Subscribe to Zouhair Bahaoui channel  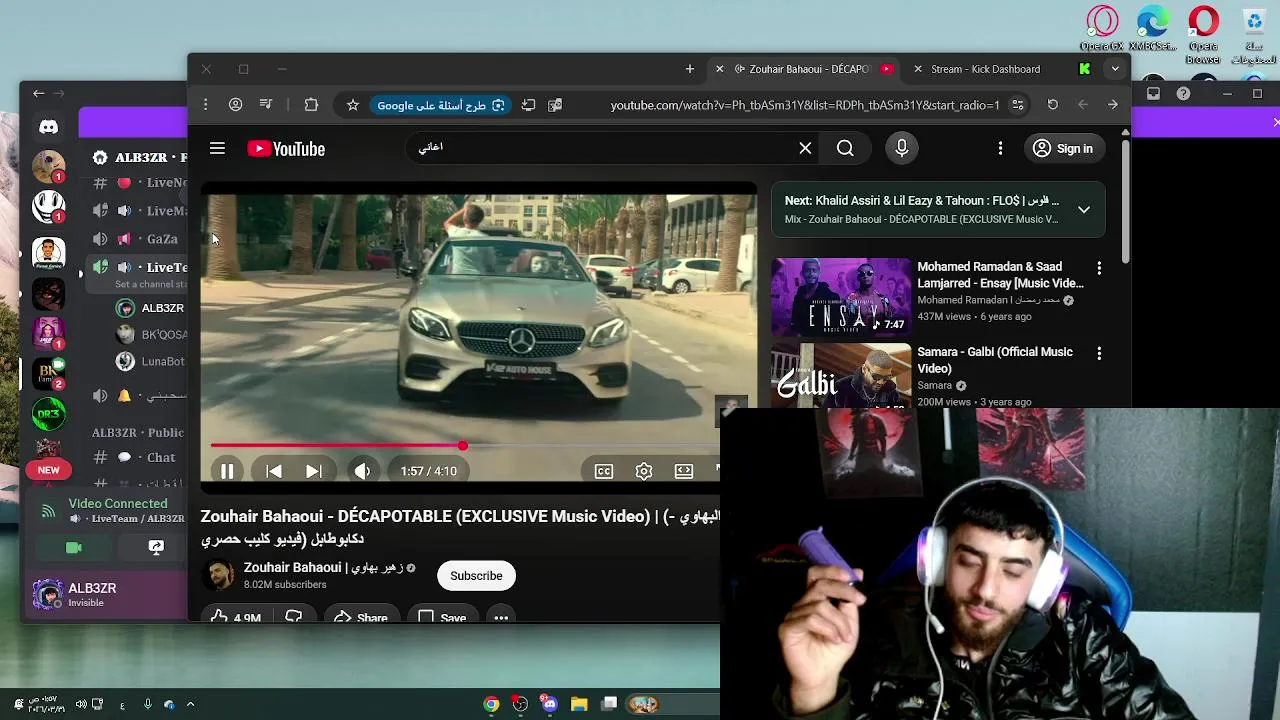[x=476, y=576]
